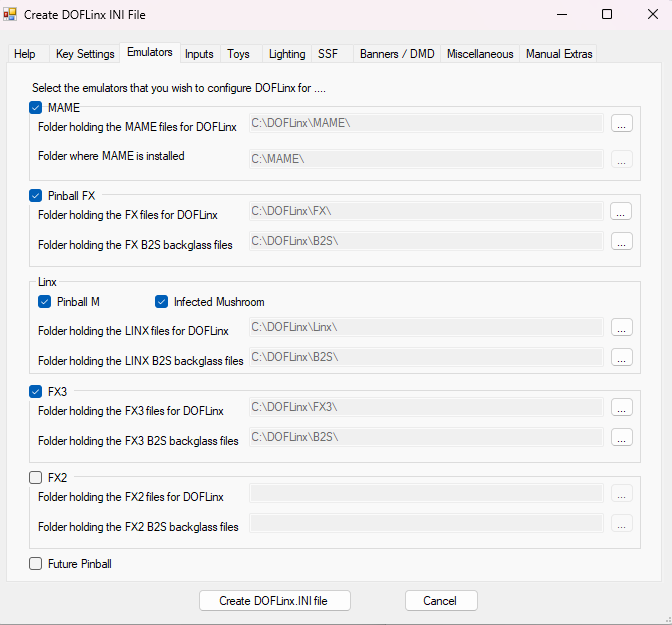Browse for the MAME DOFLinx files folder
The image size is (672, 625).
(x=621, y=124)
